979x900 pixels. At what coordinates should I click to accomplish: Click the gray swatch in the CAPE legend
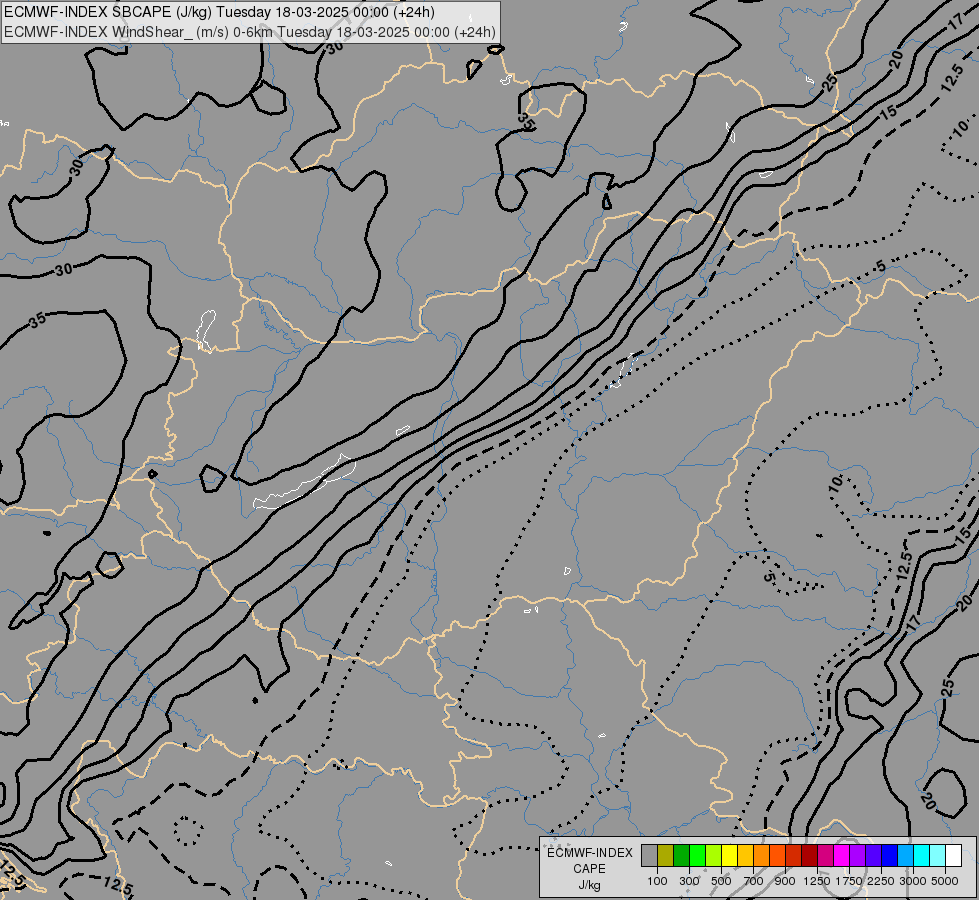649,855
